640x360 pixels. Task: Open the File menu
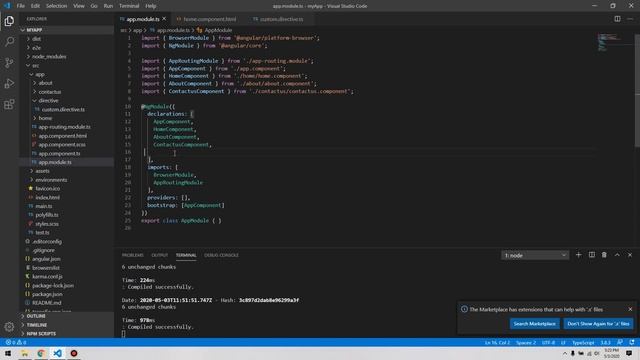point(20,6)
